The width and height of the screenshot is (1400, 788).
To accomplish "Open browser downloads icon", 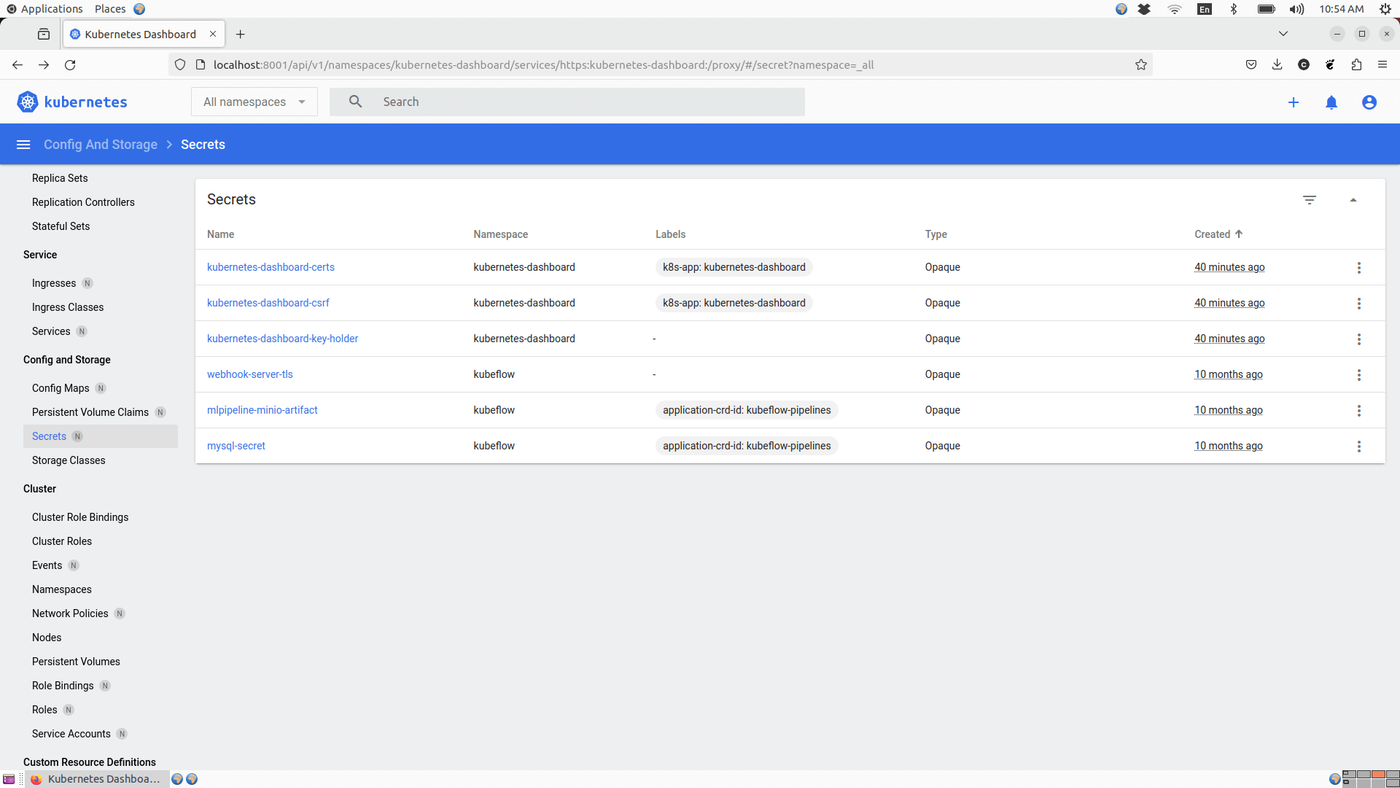I will (x=1277, y=65).
